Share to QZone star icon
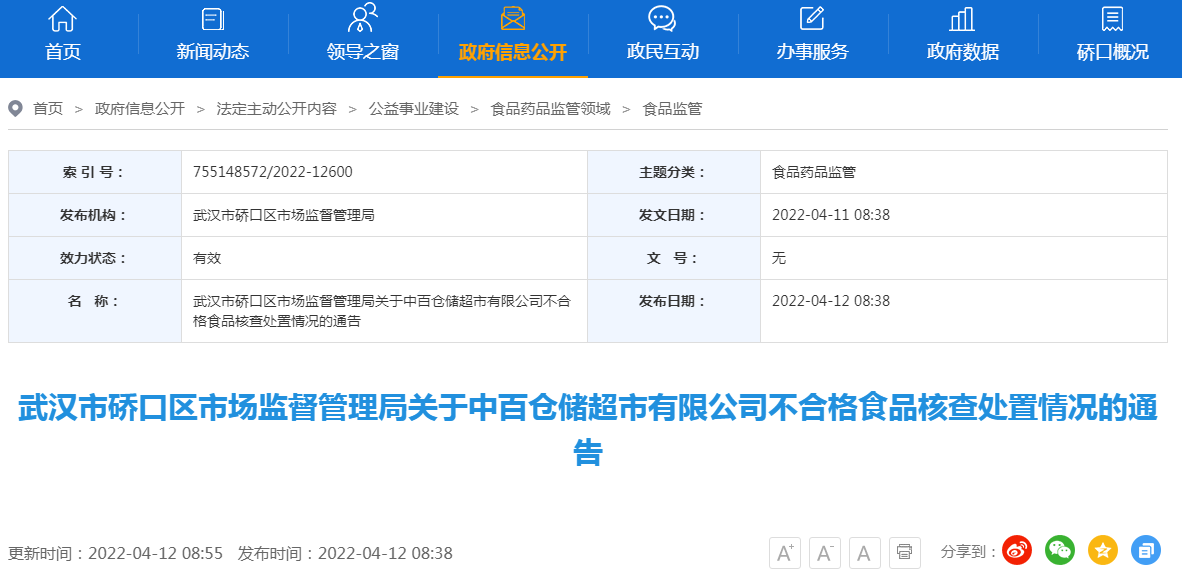Screen dimensions: 1182x582 coord(1103,551)
